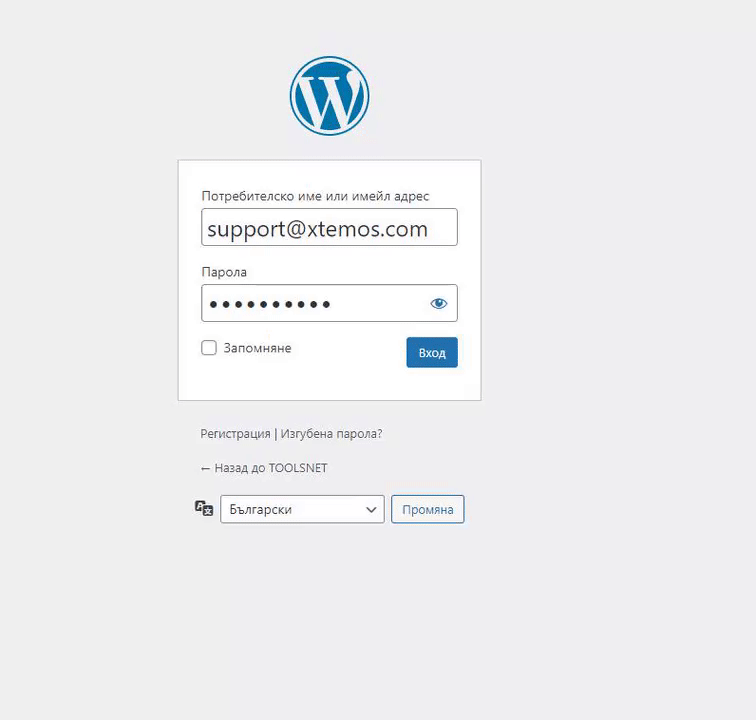Open the Български language dropdown
The width and height of the screenshot is (756, 720).
pos(302,509)
